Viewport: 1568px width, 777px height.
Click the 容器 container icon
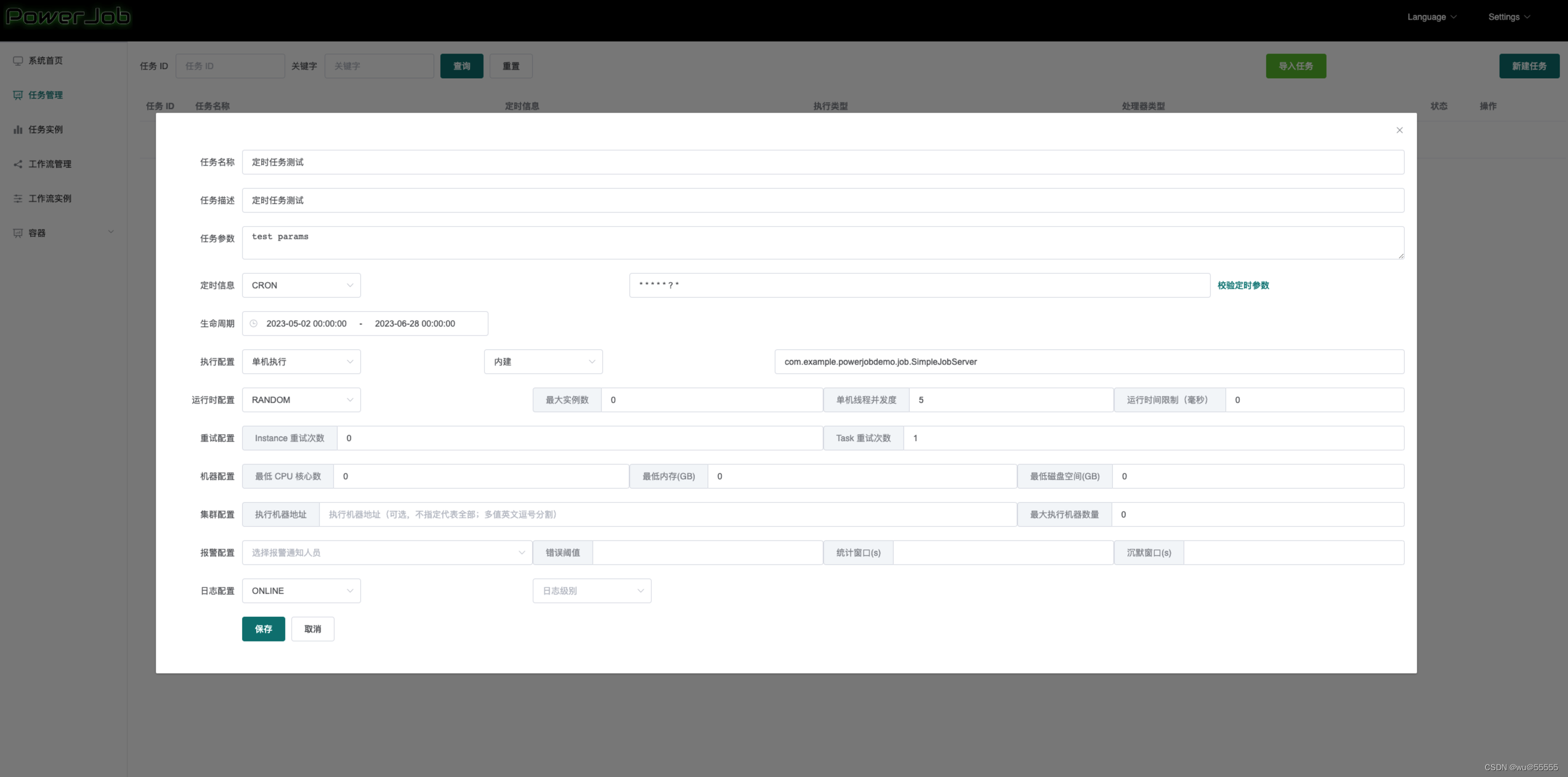[x=18, y=232]
